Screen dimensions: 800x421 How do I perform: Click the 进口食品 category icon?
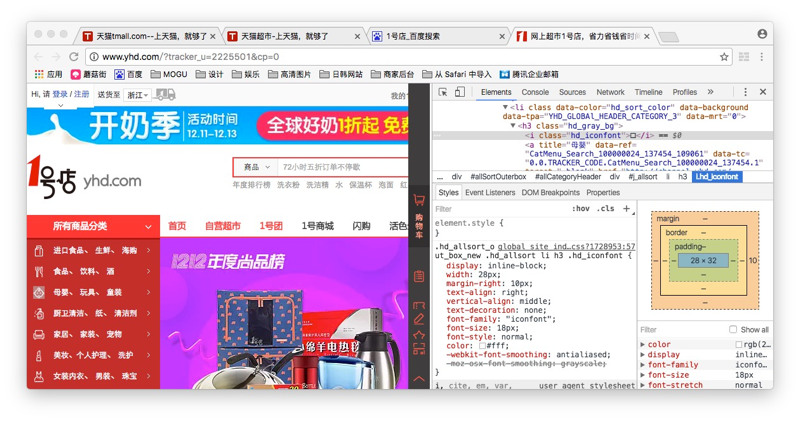[x=39, y=251]
